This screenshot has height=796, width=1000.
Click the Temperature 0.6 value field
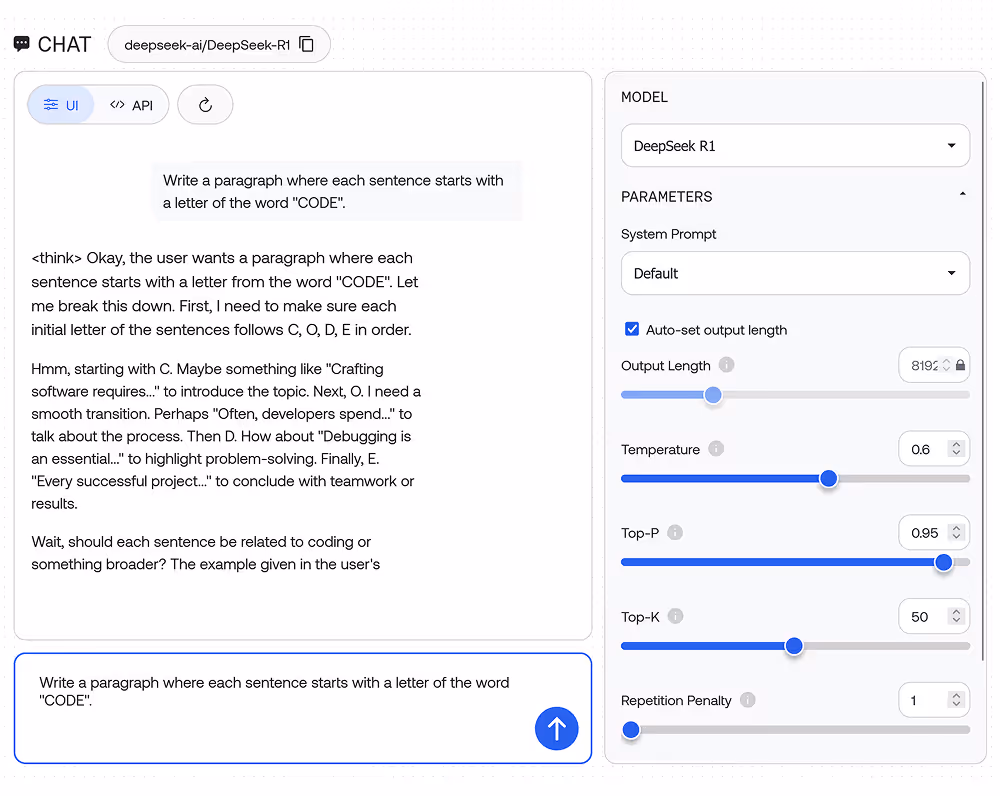tap(934, 449)
